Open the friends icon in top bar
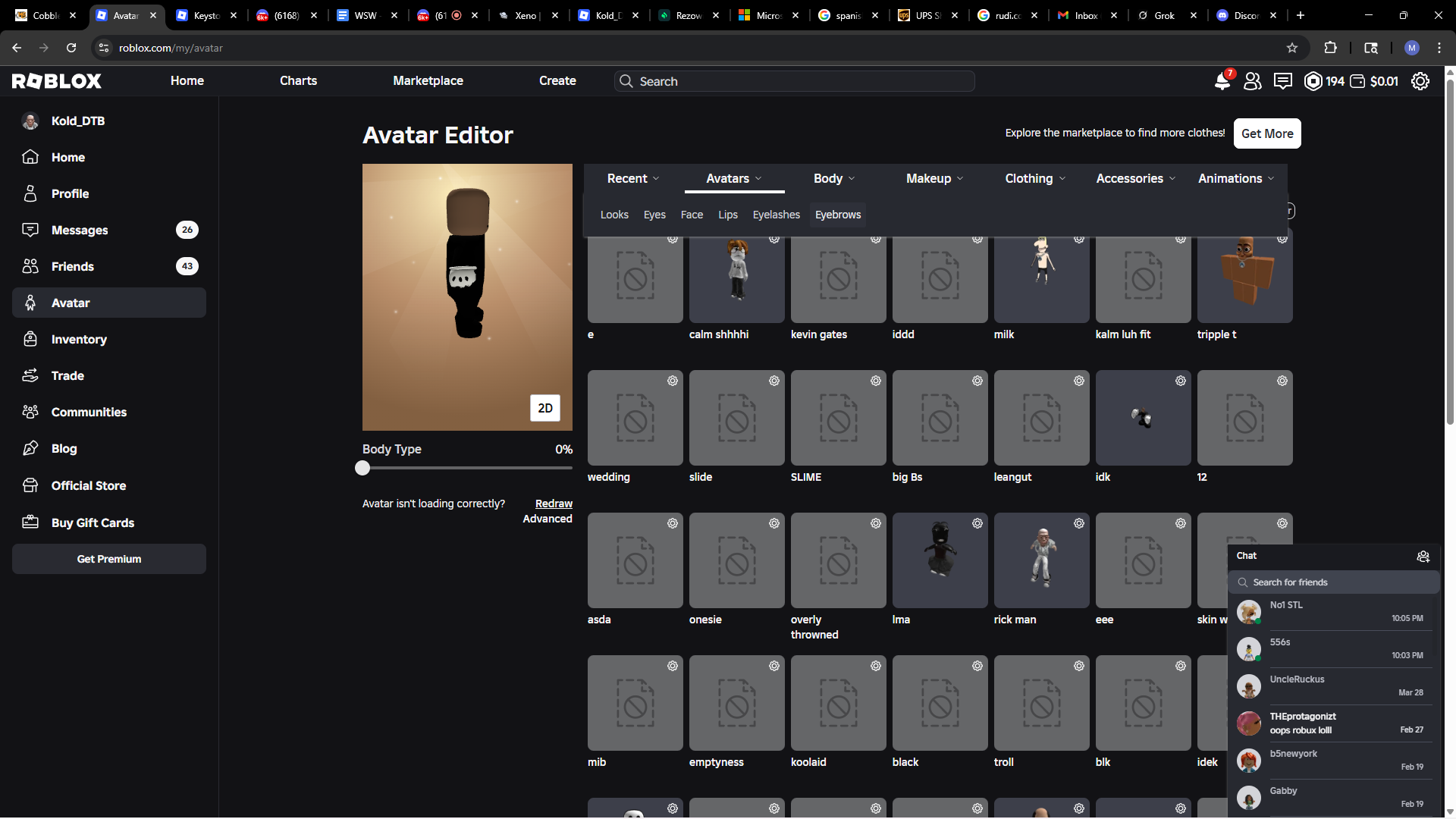1456x819 pixels. [x=1253, y=81]
